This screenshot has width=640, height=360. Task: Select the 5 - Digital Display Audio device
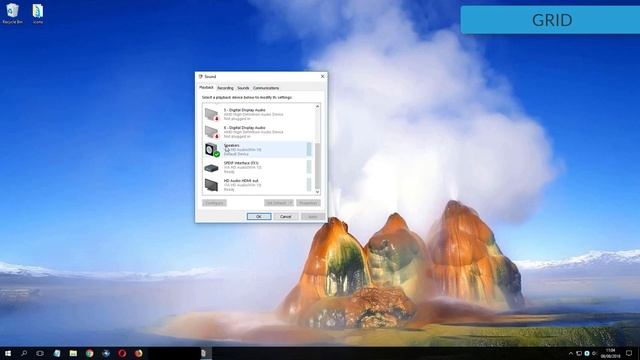pos(258,114)
